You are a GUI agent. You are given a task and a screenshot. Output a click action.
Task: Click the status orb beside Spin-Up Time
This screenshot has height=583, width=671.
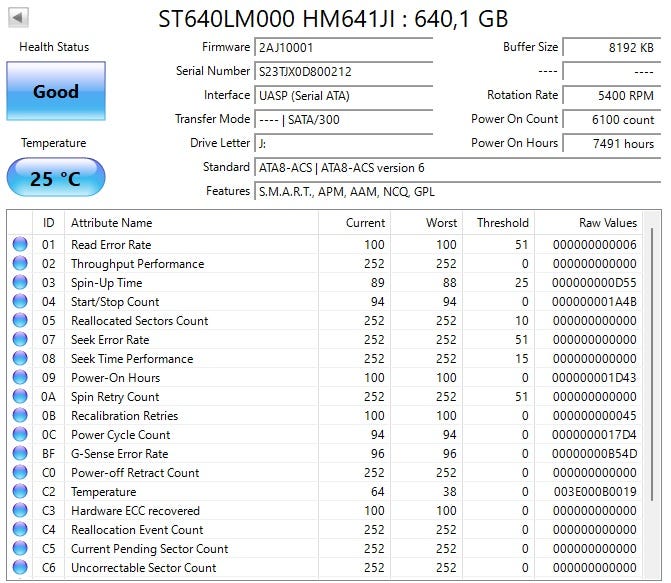(x=20, y=283)
